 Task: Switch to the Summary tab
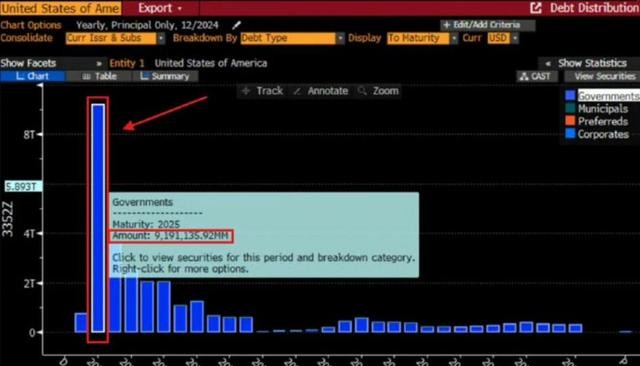[x=165, y=76]
